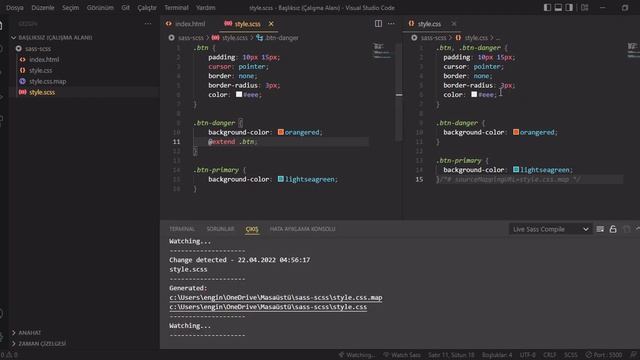Image resolution: width=640 pixels, height=360 pixels.
Task: Click the vertical scrollbar of style.scss editor
Action: click(399, 92)
